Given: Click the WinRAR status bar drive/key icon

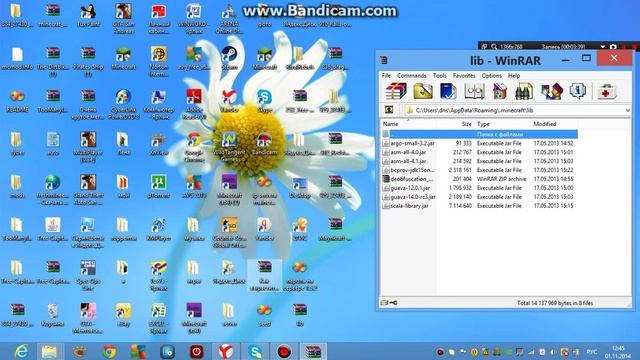Looking at the screenshot, I should (389, 303).
